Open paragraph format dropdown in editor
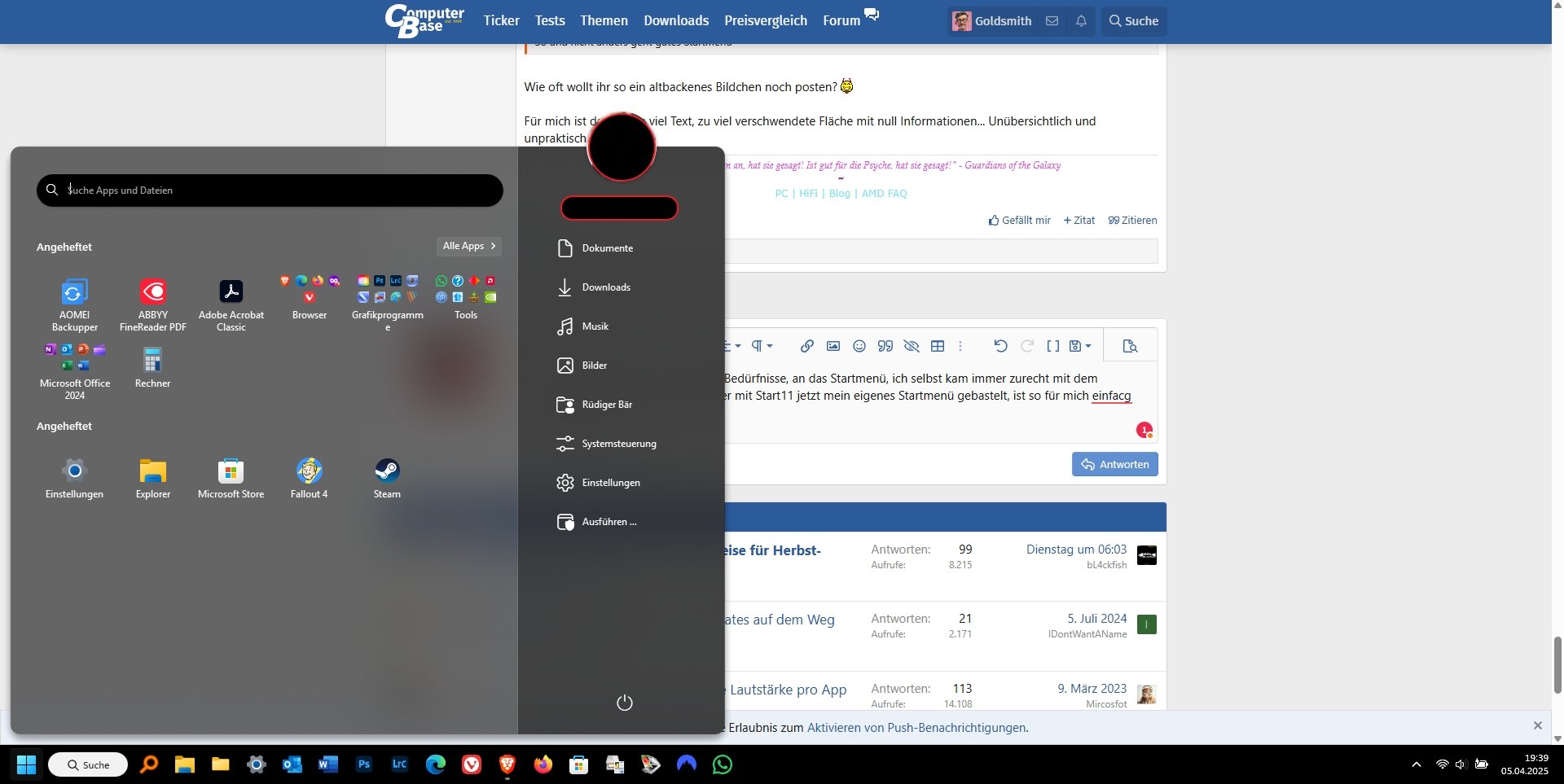The width and height of the screenshot is (1564, 784). point(762,346)
